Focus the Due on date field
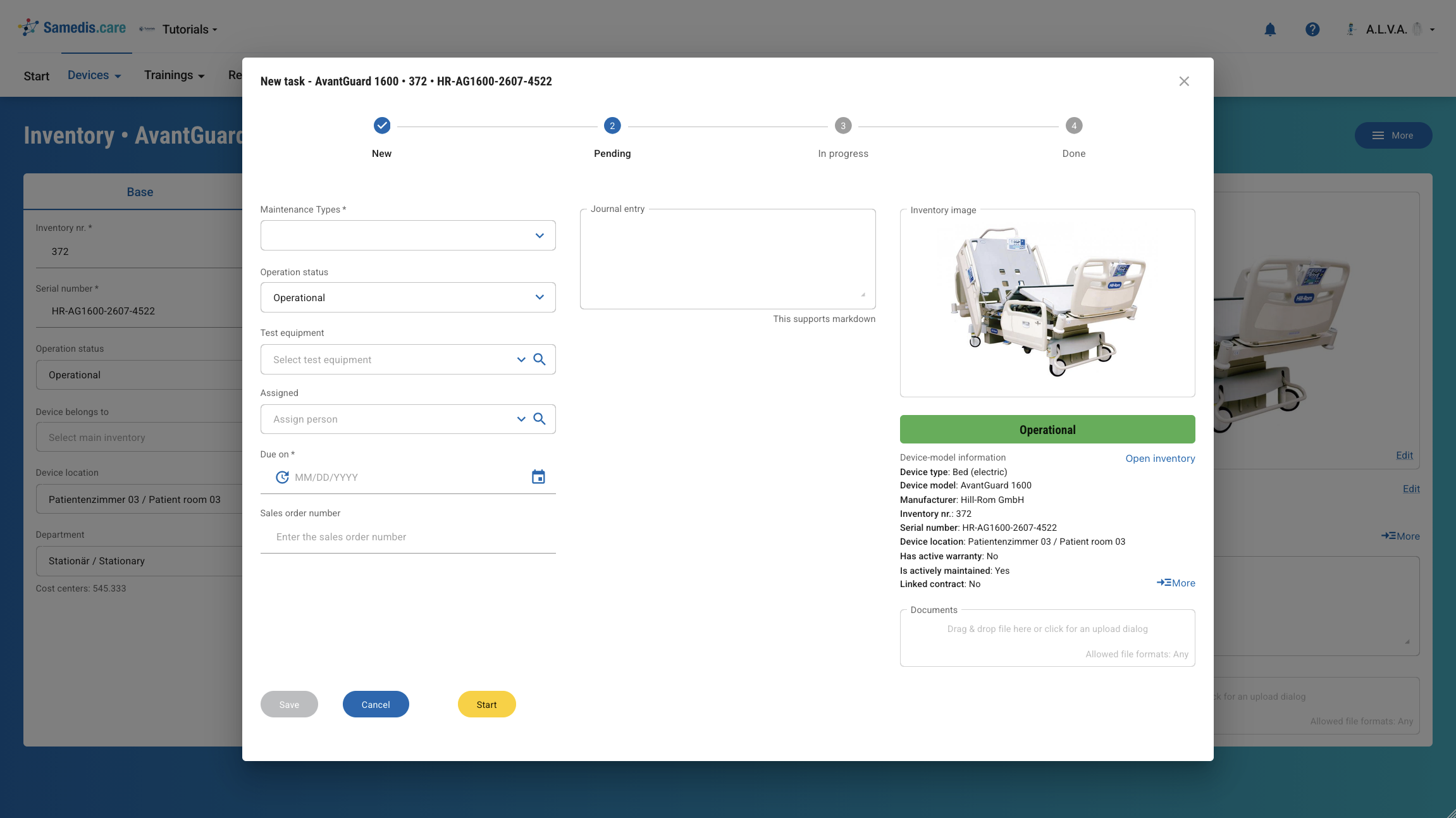The height and width of the screenshot is (818, 1456). pyautogui.click(x=408, y=477)
